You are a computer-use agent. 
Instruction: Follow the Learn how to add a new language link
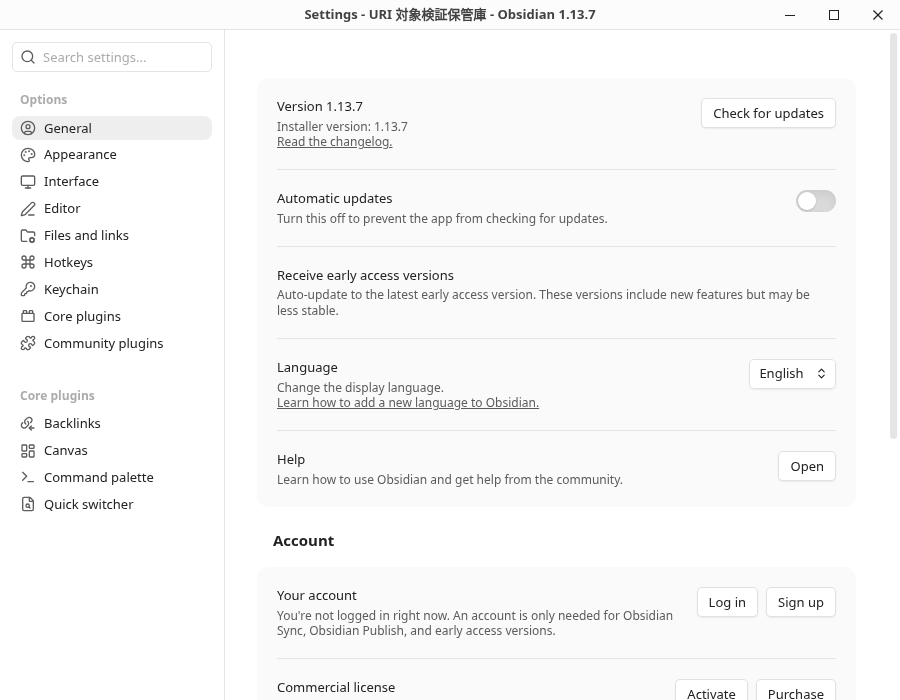(408, 403)
